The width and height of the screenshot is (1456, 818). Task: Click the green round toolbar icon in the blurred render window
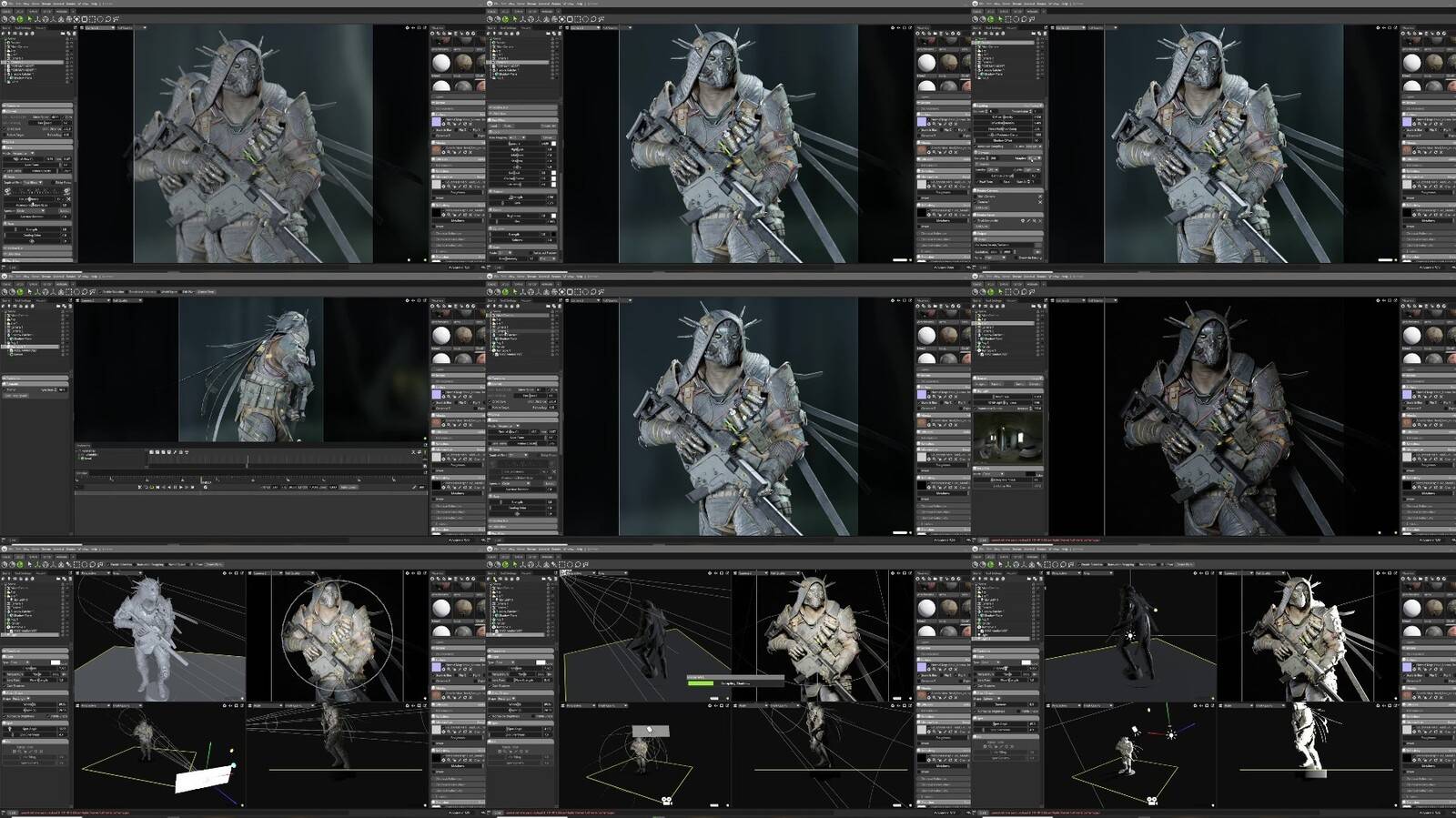tap(21, 19)
